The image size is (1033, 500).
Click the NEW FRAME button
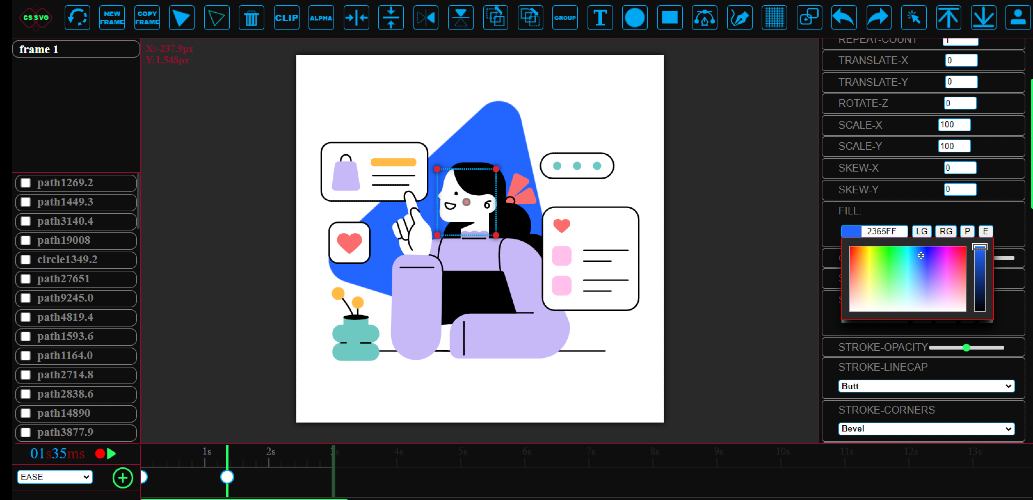(x=112, y=18)
